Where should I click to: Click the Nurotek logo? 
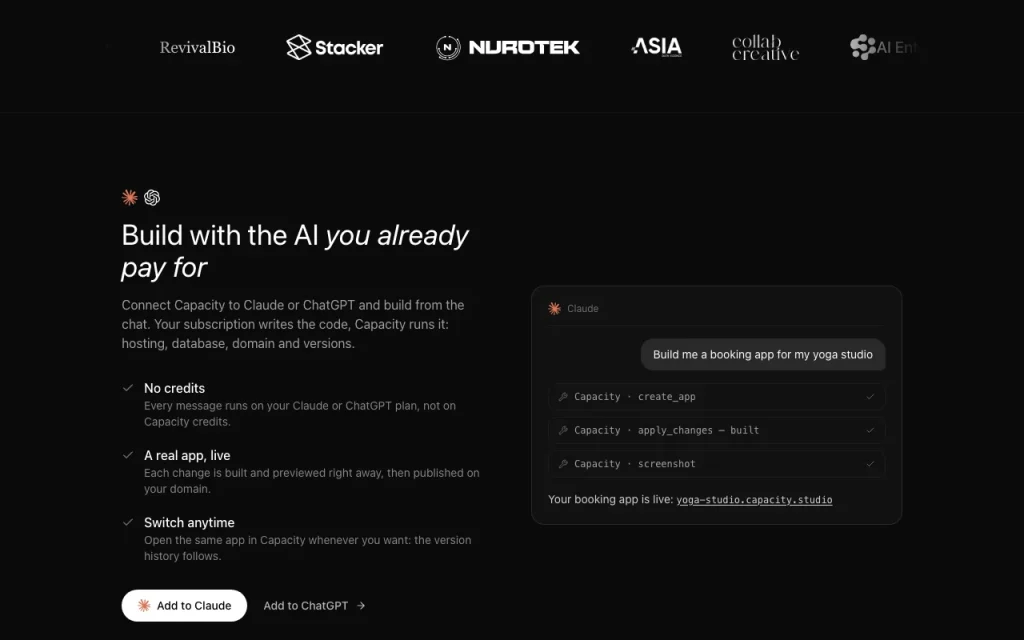tap(507, 47)
